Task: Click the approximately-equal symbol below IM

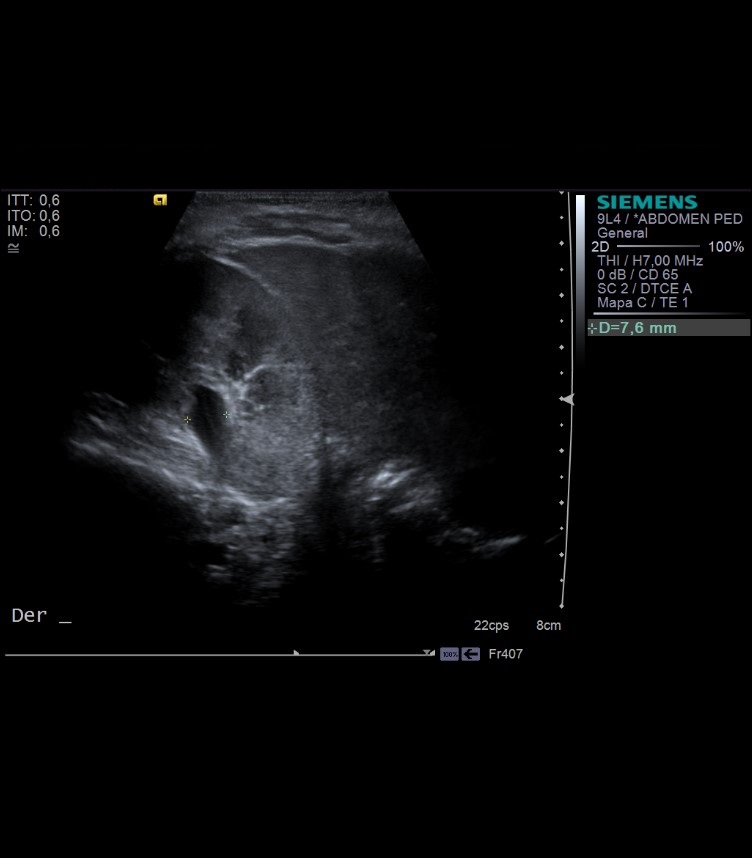Action: point(13,248)
